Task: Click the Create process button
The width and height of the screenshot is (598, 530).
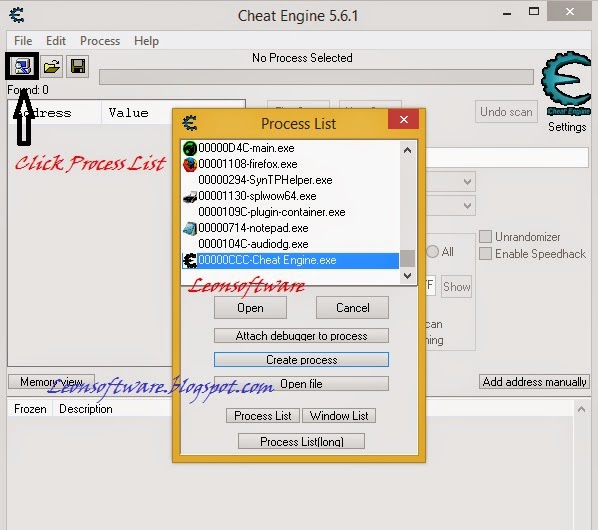Action: tap(301, 360)
